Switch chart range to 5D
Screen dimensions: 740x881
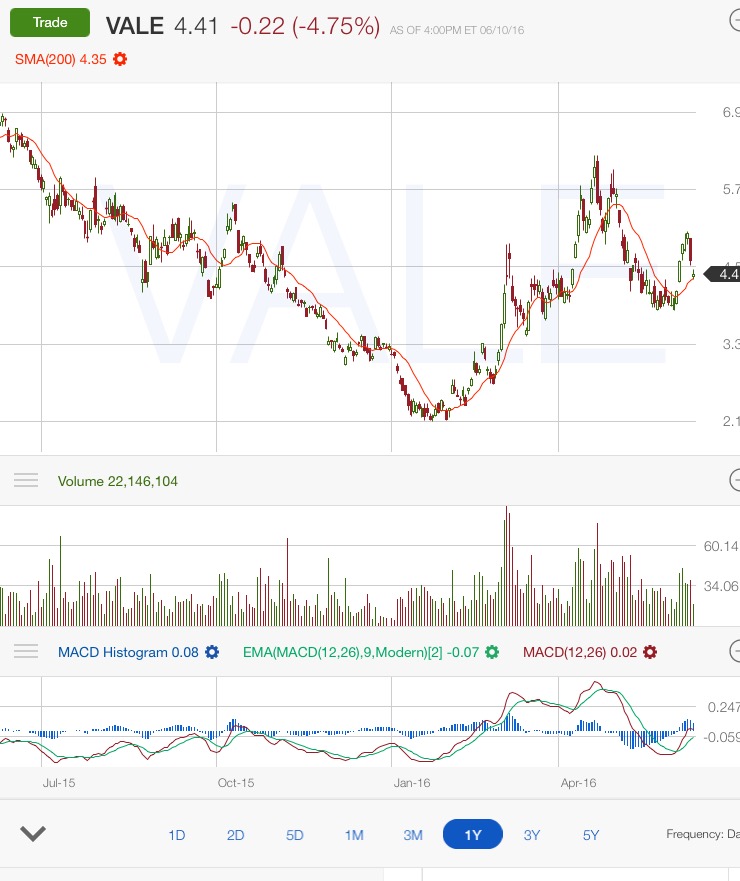295,835
